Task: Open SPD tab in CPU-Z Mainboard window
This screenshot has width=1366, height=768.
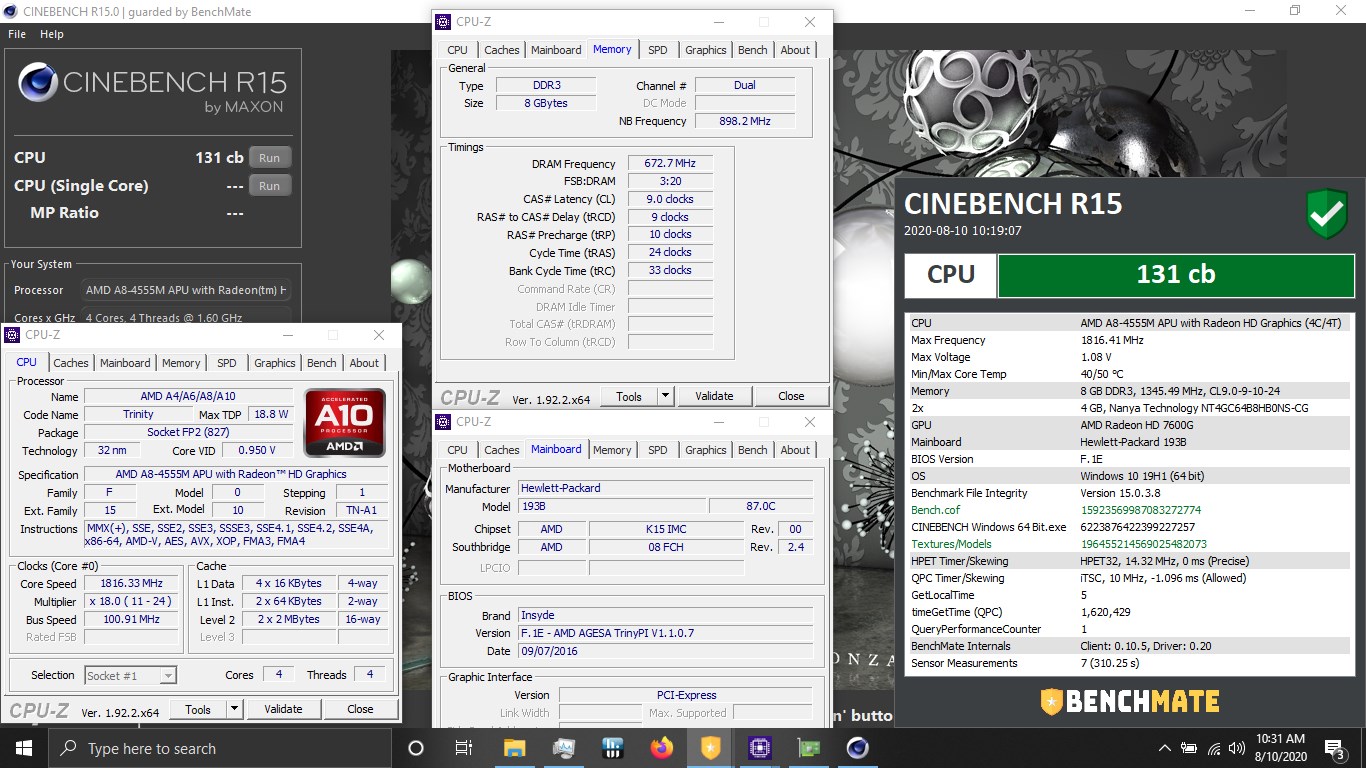Action: tap(658, 450)
